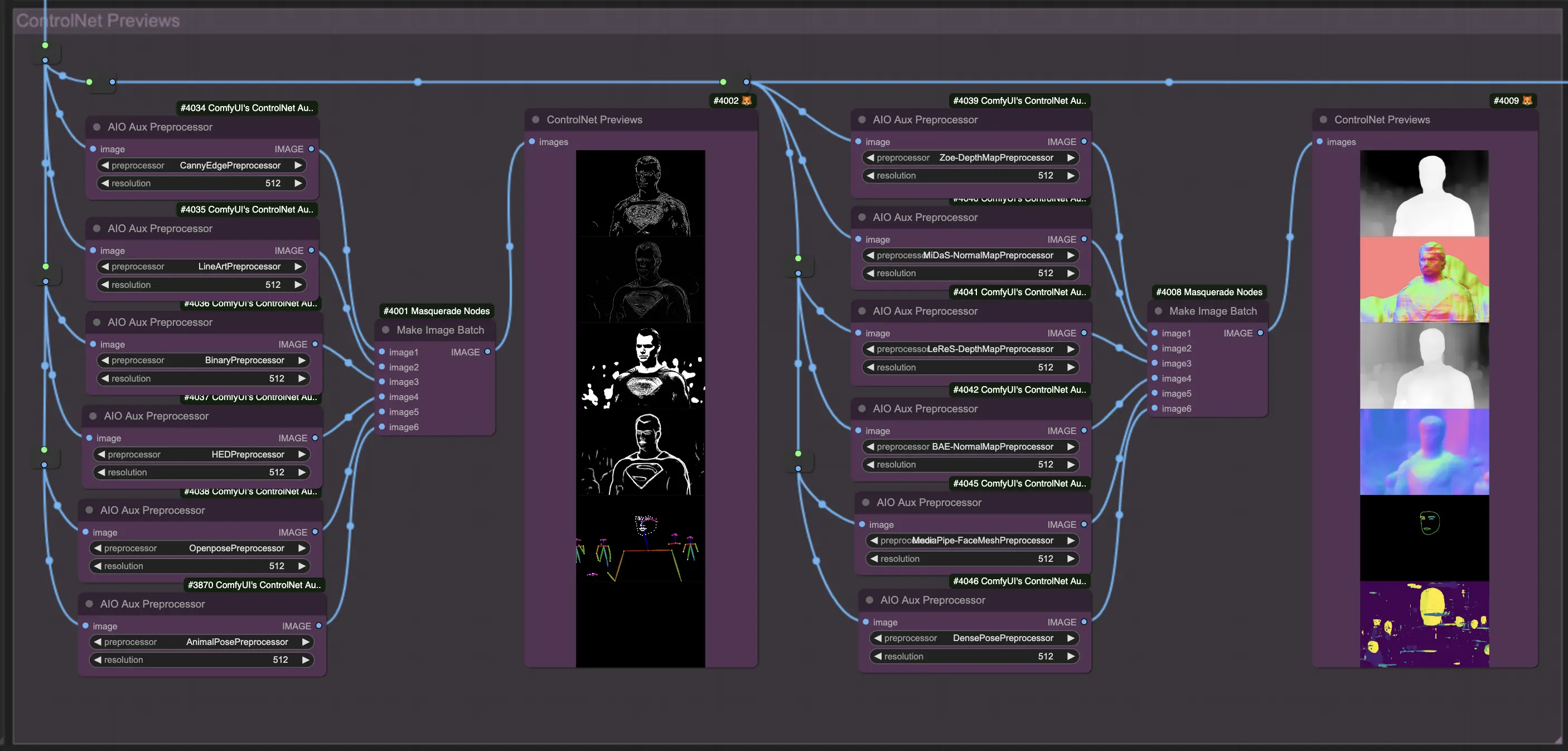1568x751 pixels.
Task: Open the DensePosePreprocessor preprocessor dropdown
Action: tap(975, 638)
